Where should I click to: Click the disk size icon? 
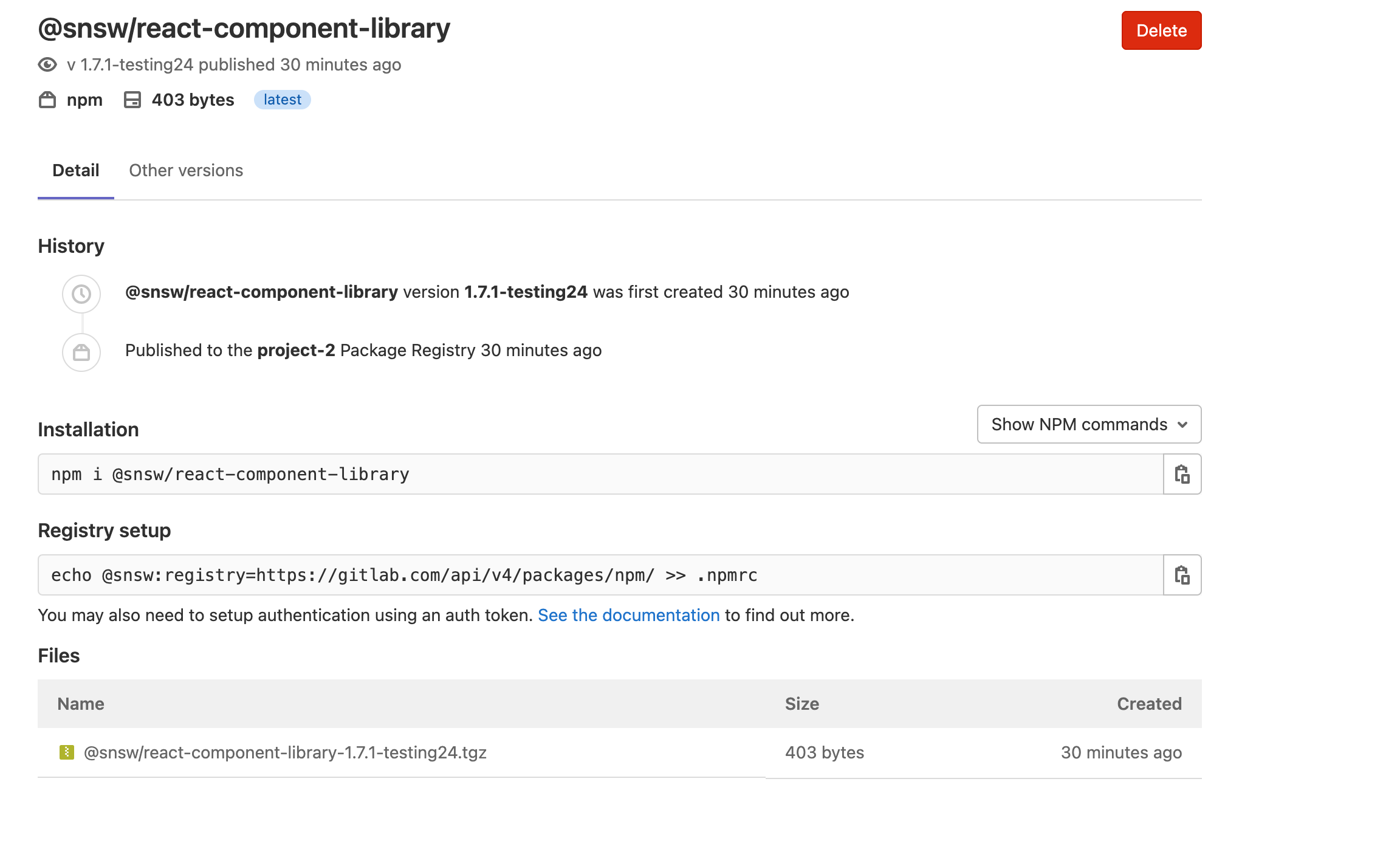click(x=132, y=100)
